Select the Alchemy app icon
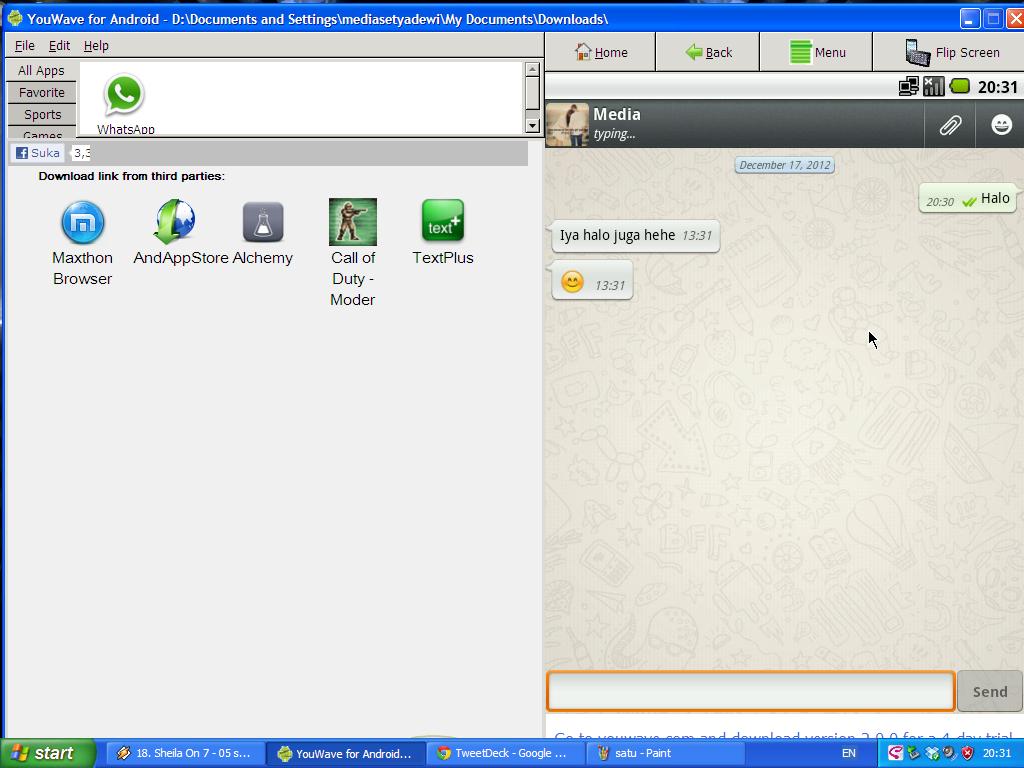Screen dimensions: 1024x768 [262, 222]
